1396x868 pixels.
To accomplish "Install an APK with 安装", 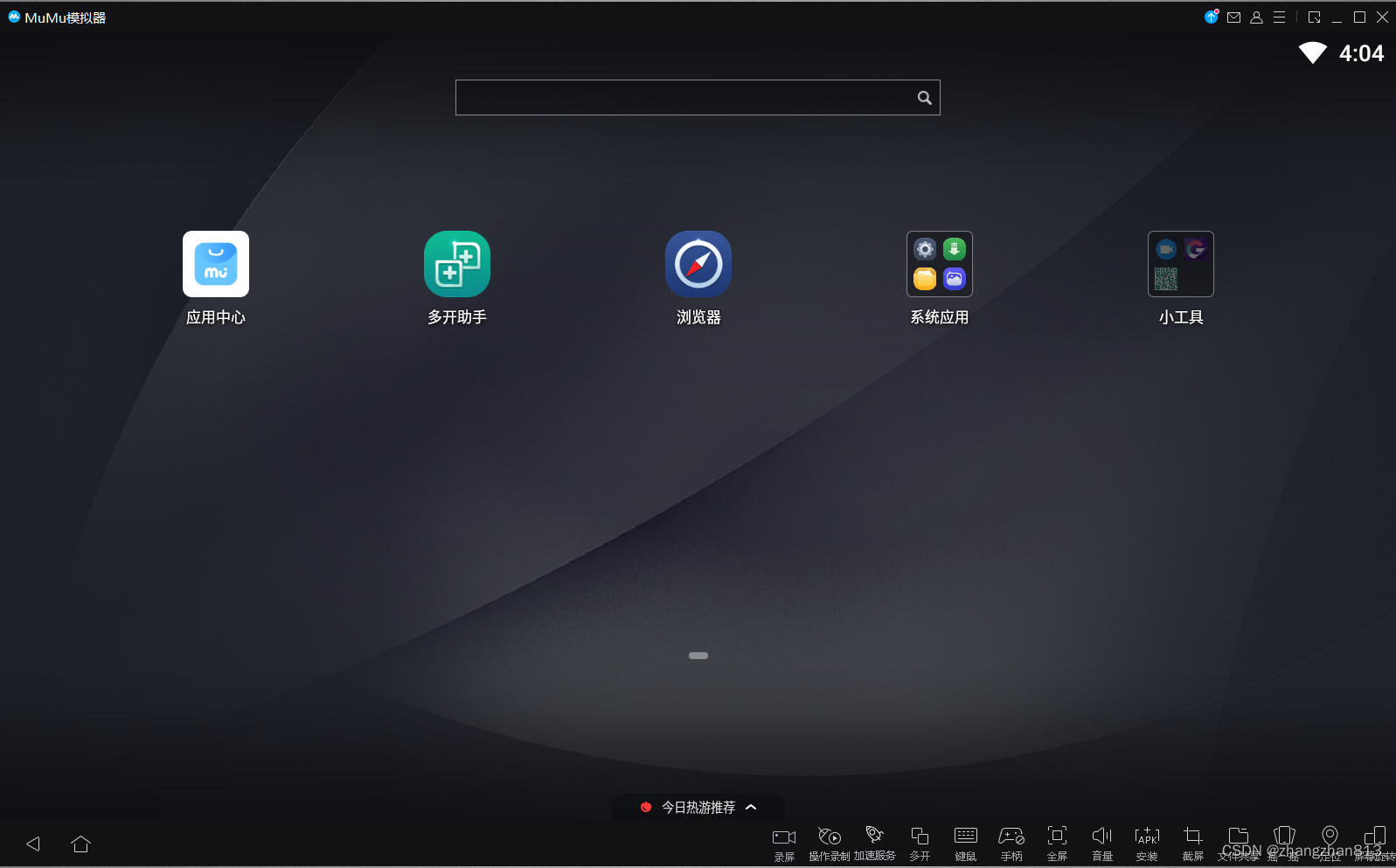I will point(1147,844).
